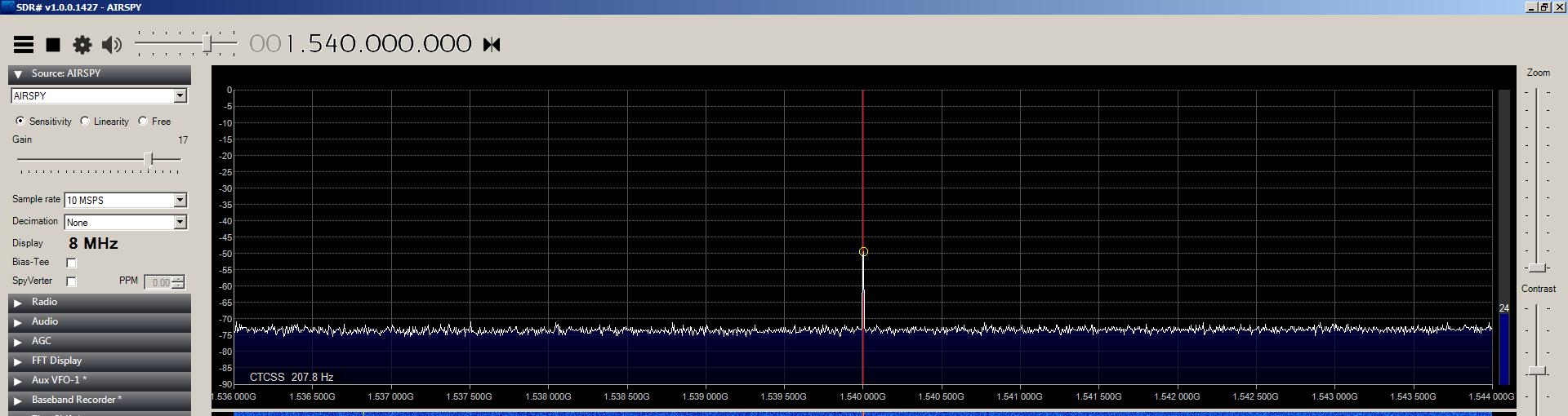The height and width of the screenshot is (416, 1568).
Task: Enable the Bias-Tee checkbox
Action: point(71,263)
